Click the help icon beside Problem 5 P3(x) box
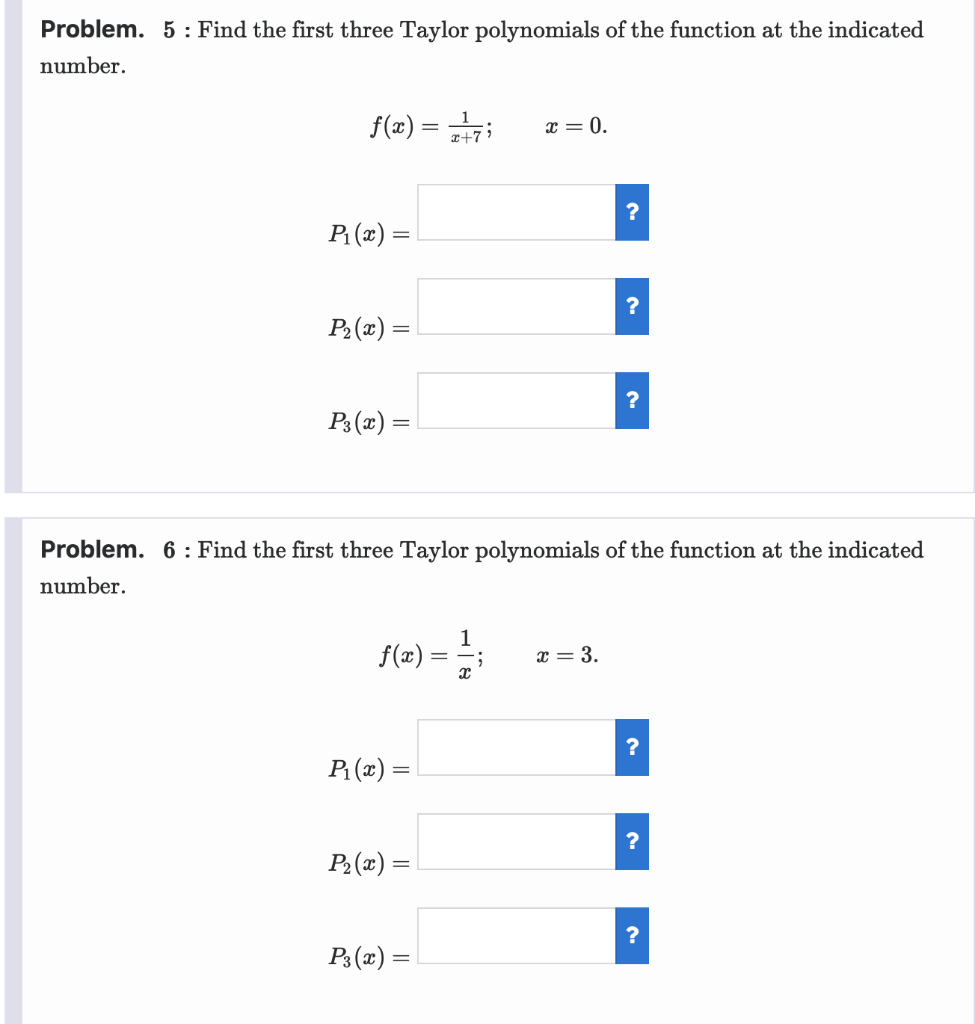Image resolution: width=975 pixels, height=1024 pixels. [x=631, y=400]
